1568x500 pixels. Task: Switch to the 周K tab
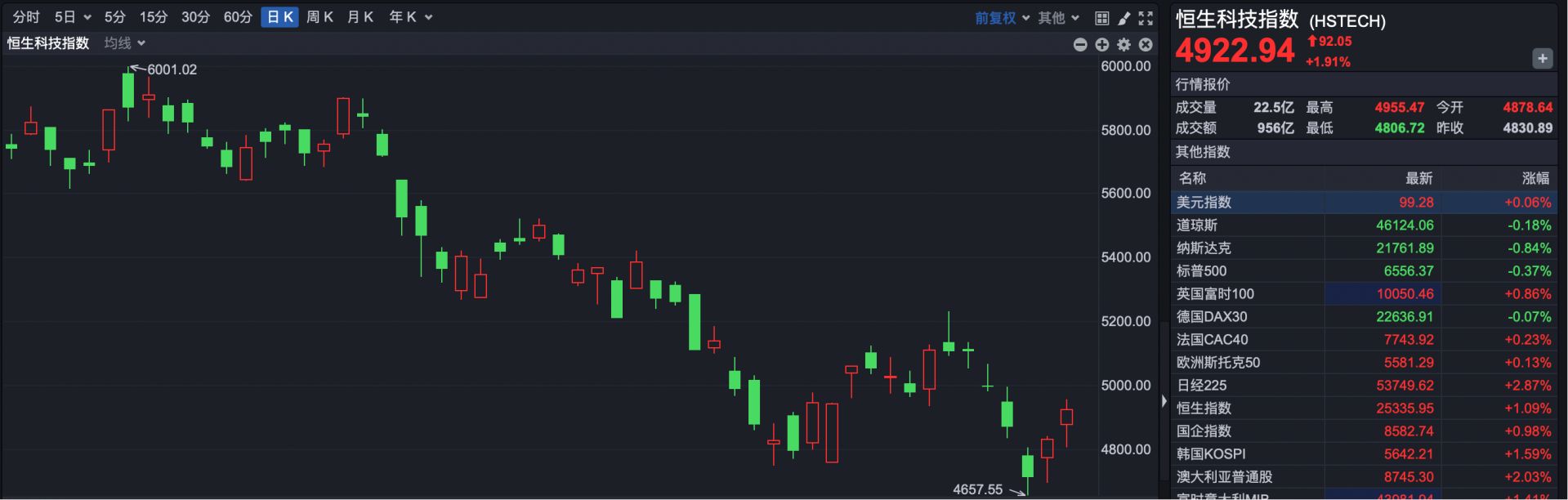[319, 17]
